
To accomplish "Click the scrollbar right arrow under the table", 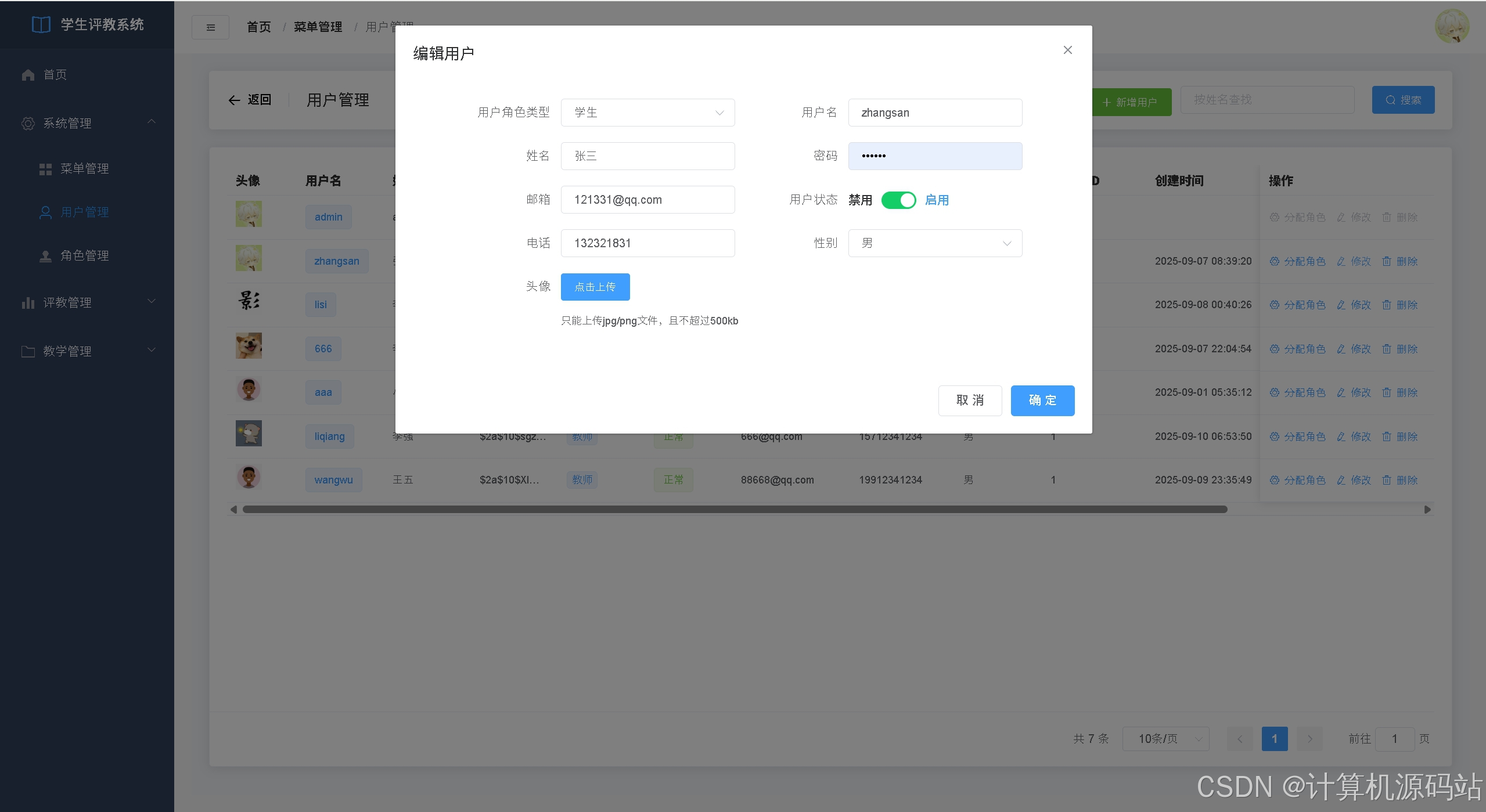I will 1427,510.
